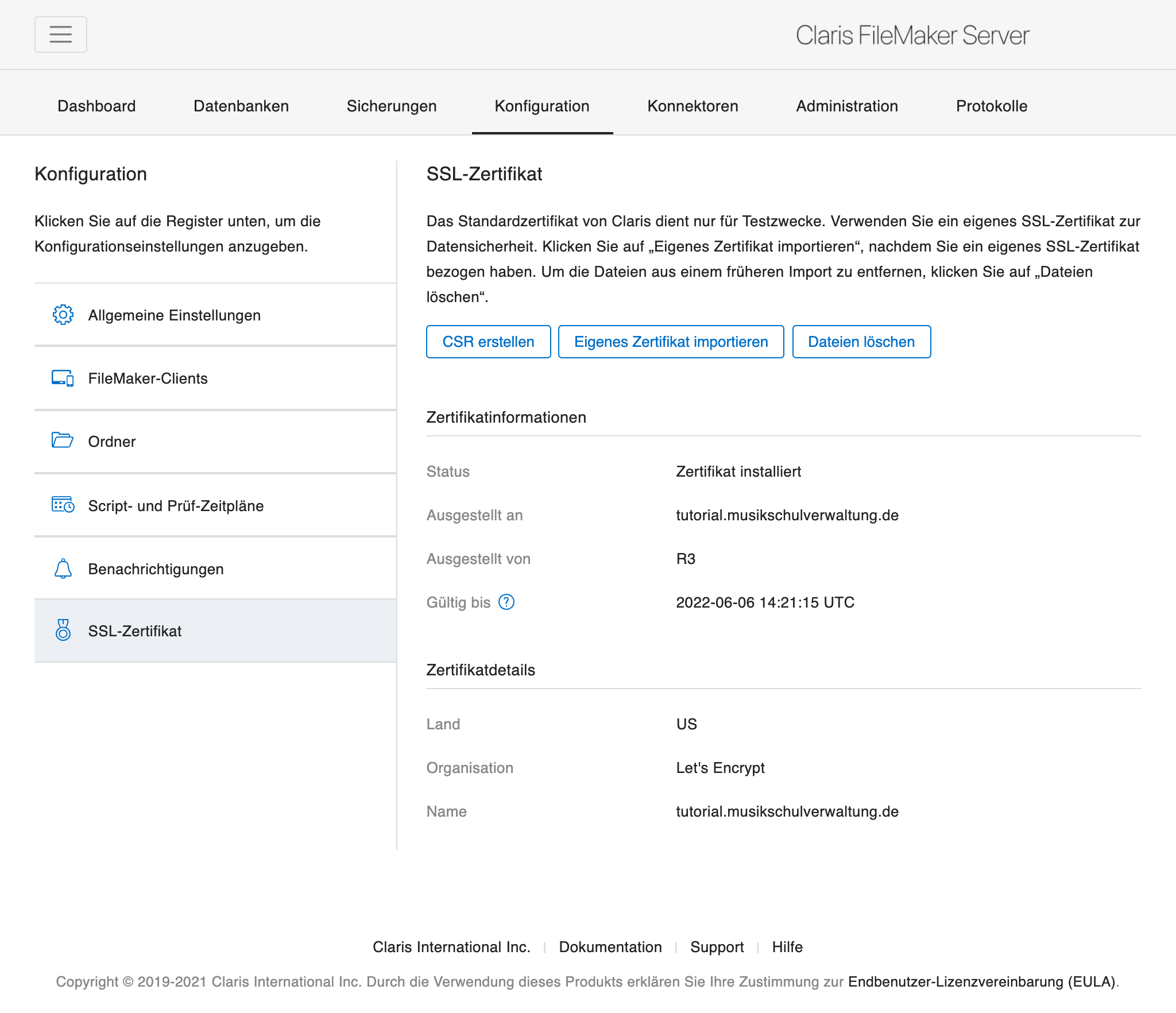Click the organisation value Let's Encrypt
1176x1013 pixels.
720,768
